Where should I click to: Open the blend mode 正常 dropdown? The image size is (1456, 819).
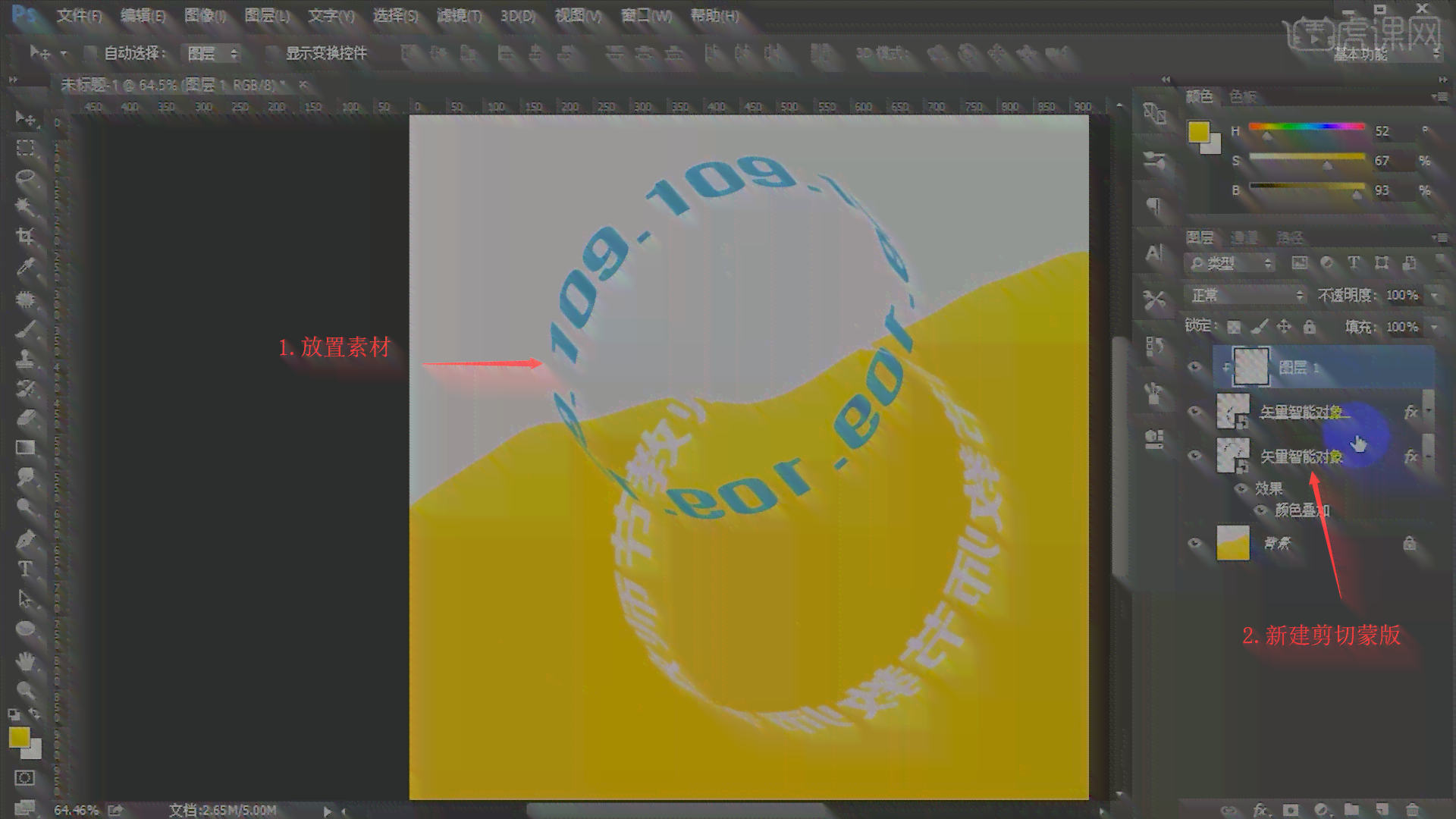tap(1245, 295)
